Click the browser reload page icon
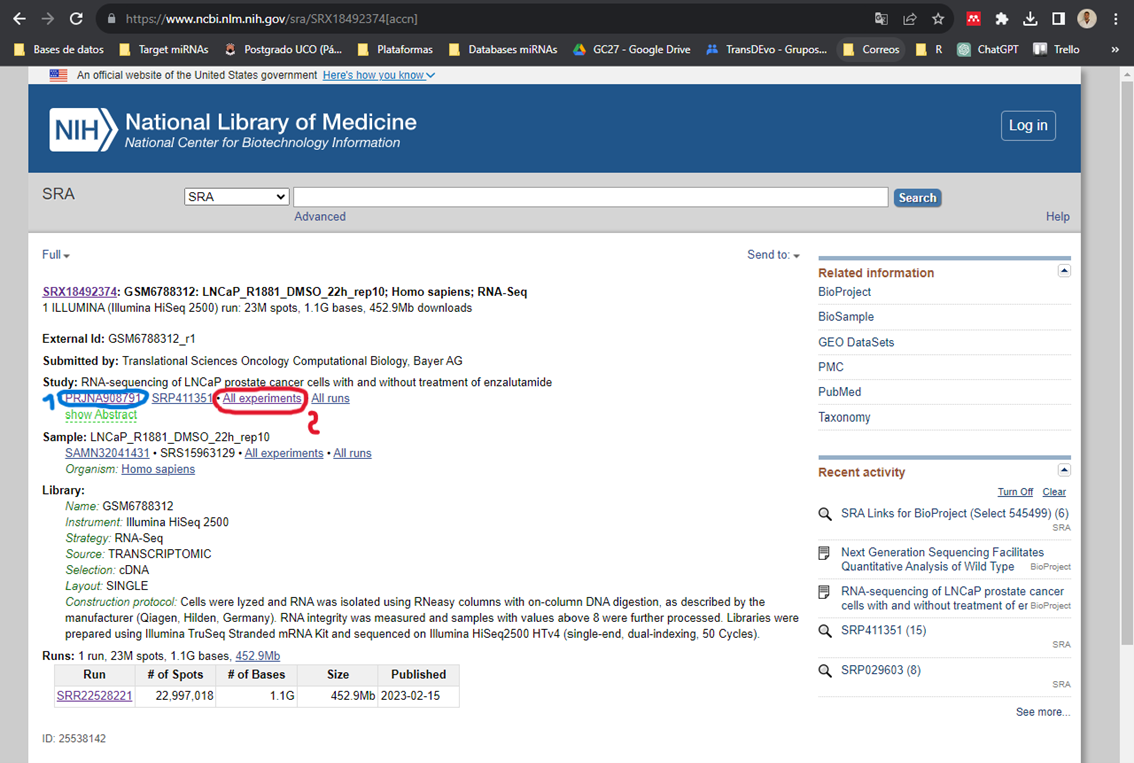Viewport: 1134px width, 763px height. 77,19
